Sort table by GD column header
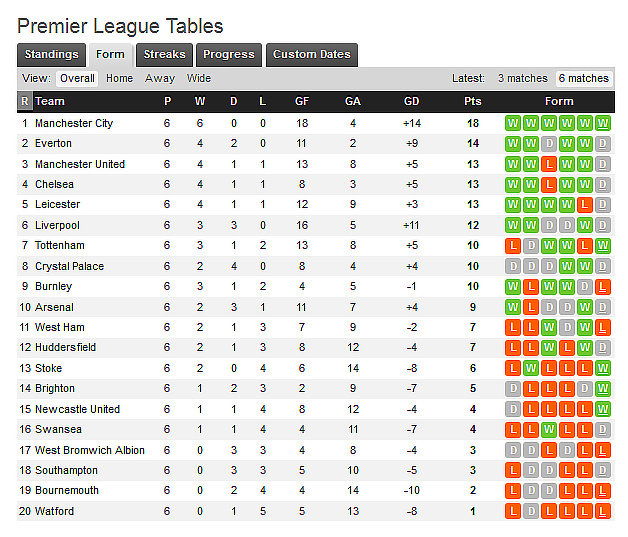This screenshot has height=537, width=628. pyautogui.click(x=411, y=101)
